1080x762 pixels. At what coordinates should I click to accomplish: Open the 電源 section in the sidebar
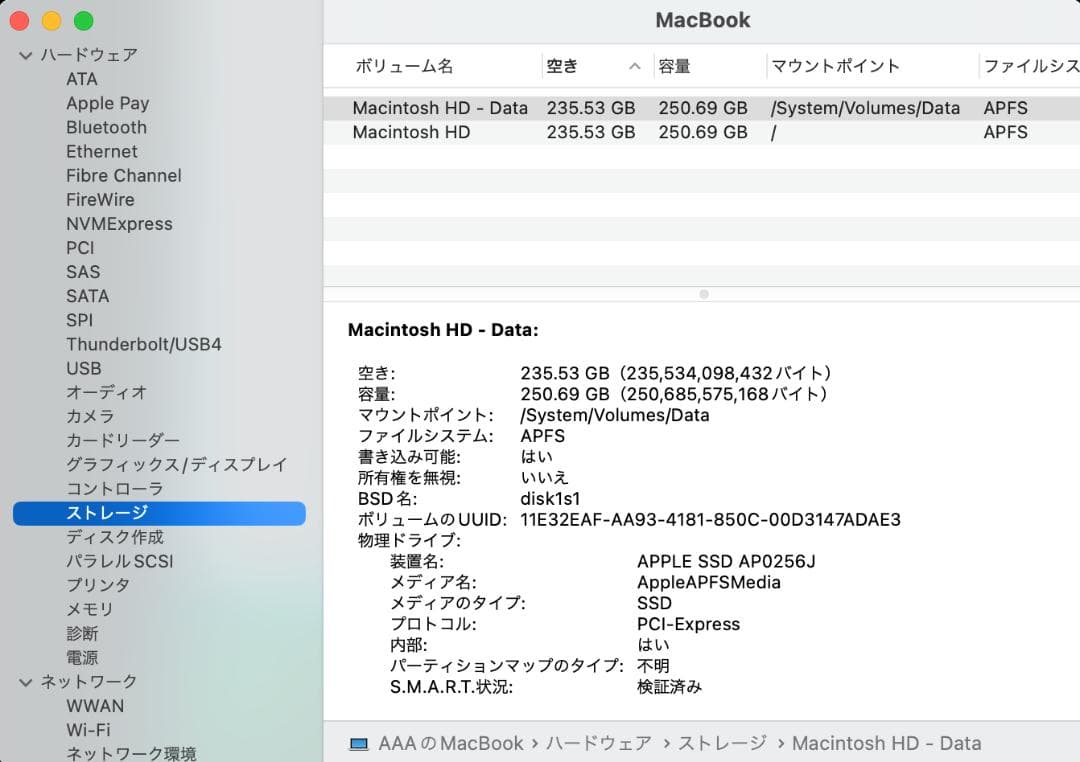click(81, 657)
